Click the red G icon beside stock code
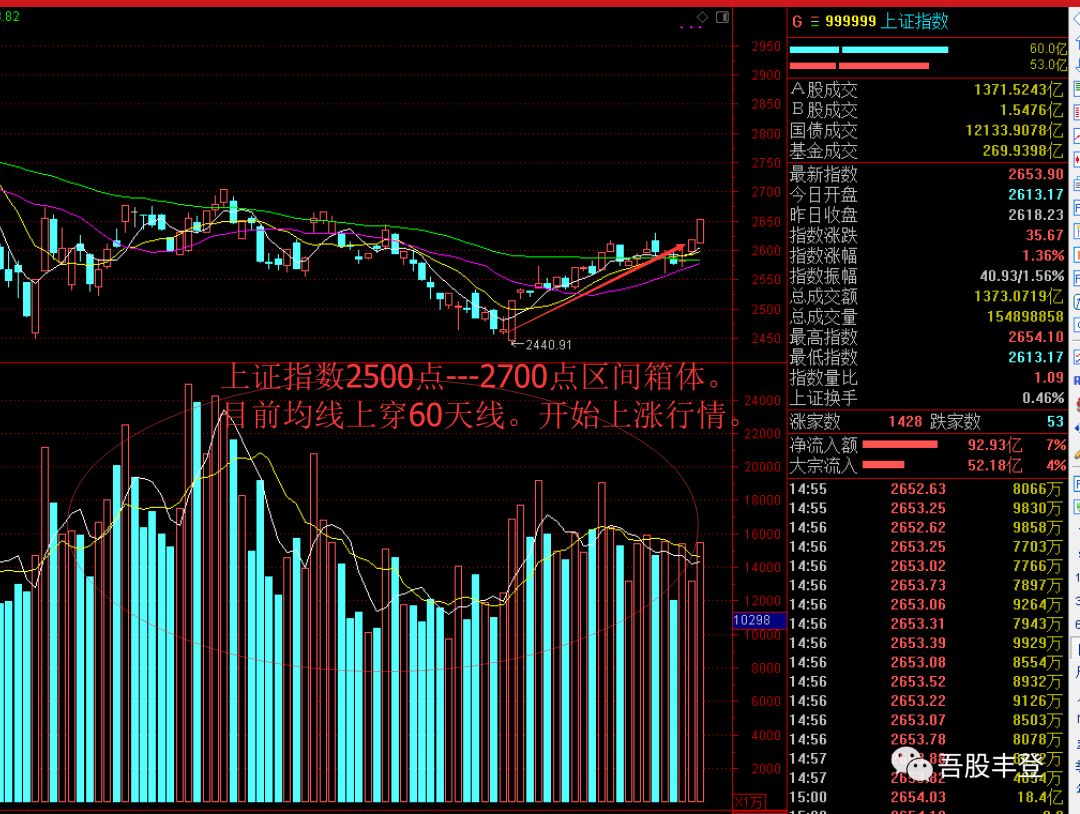Screen dimensions: 1080x814 pyautogui.click(x=797, y=22)
